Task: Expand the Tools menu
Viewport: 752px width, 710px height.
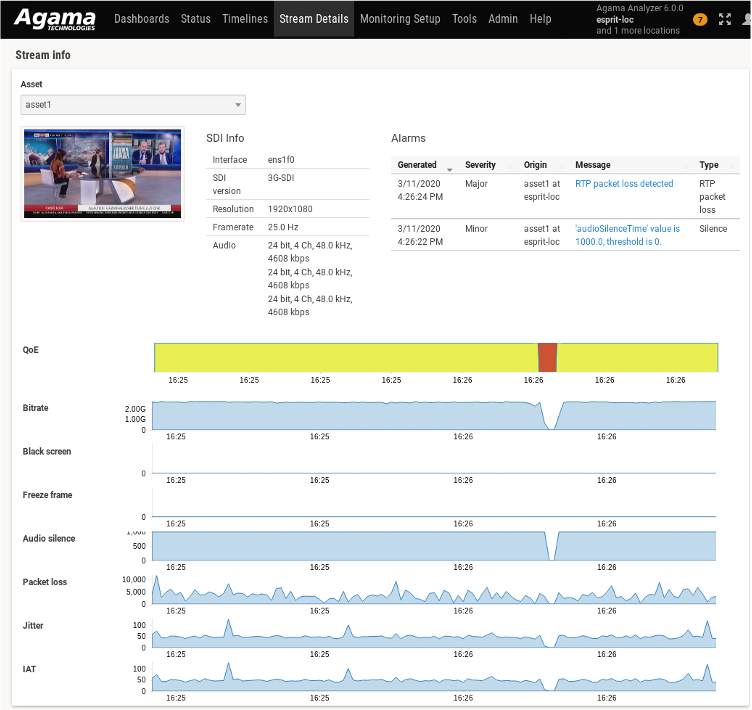Action: point(464,19)
